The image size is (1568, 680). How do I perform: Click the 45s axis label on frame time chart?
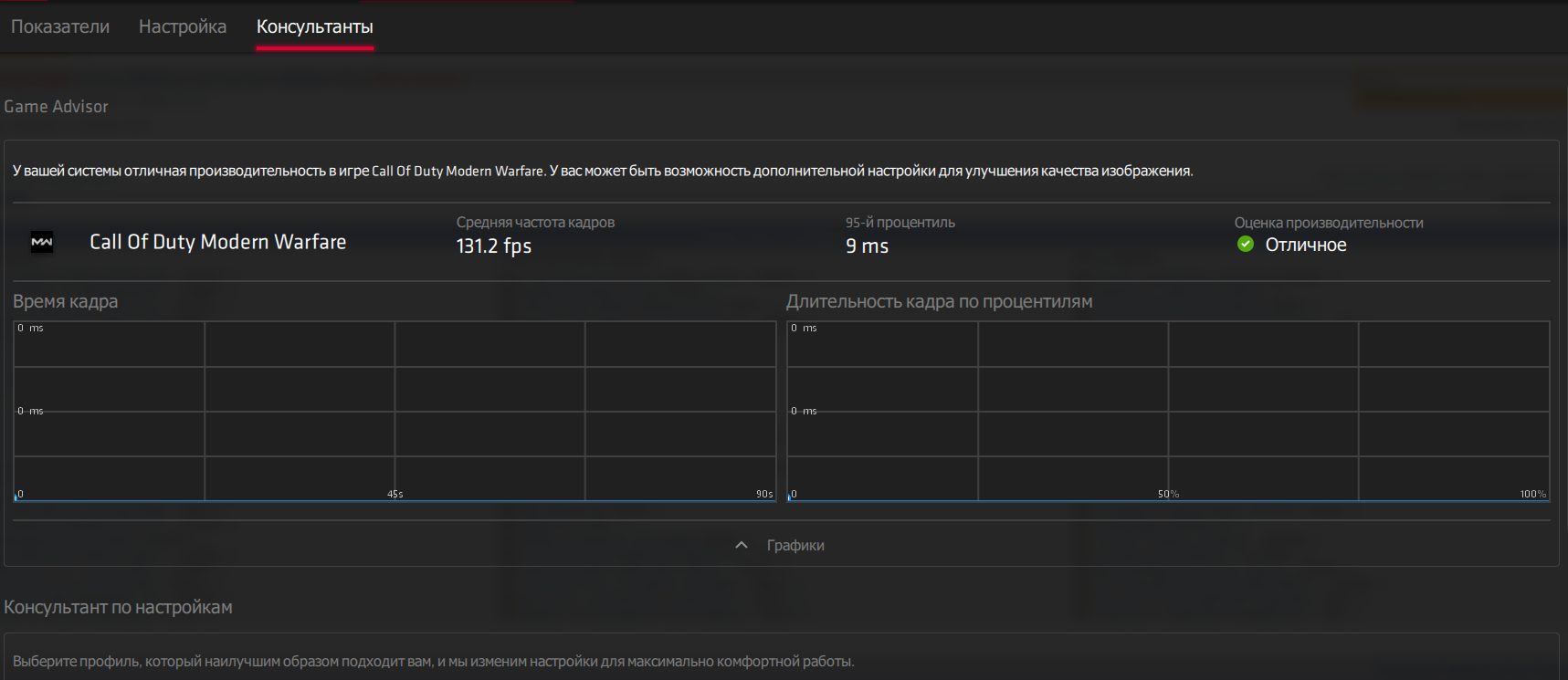click(395, 494)
